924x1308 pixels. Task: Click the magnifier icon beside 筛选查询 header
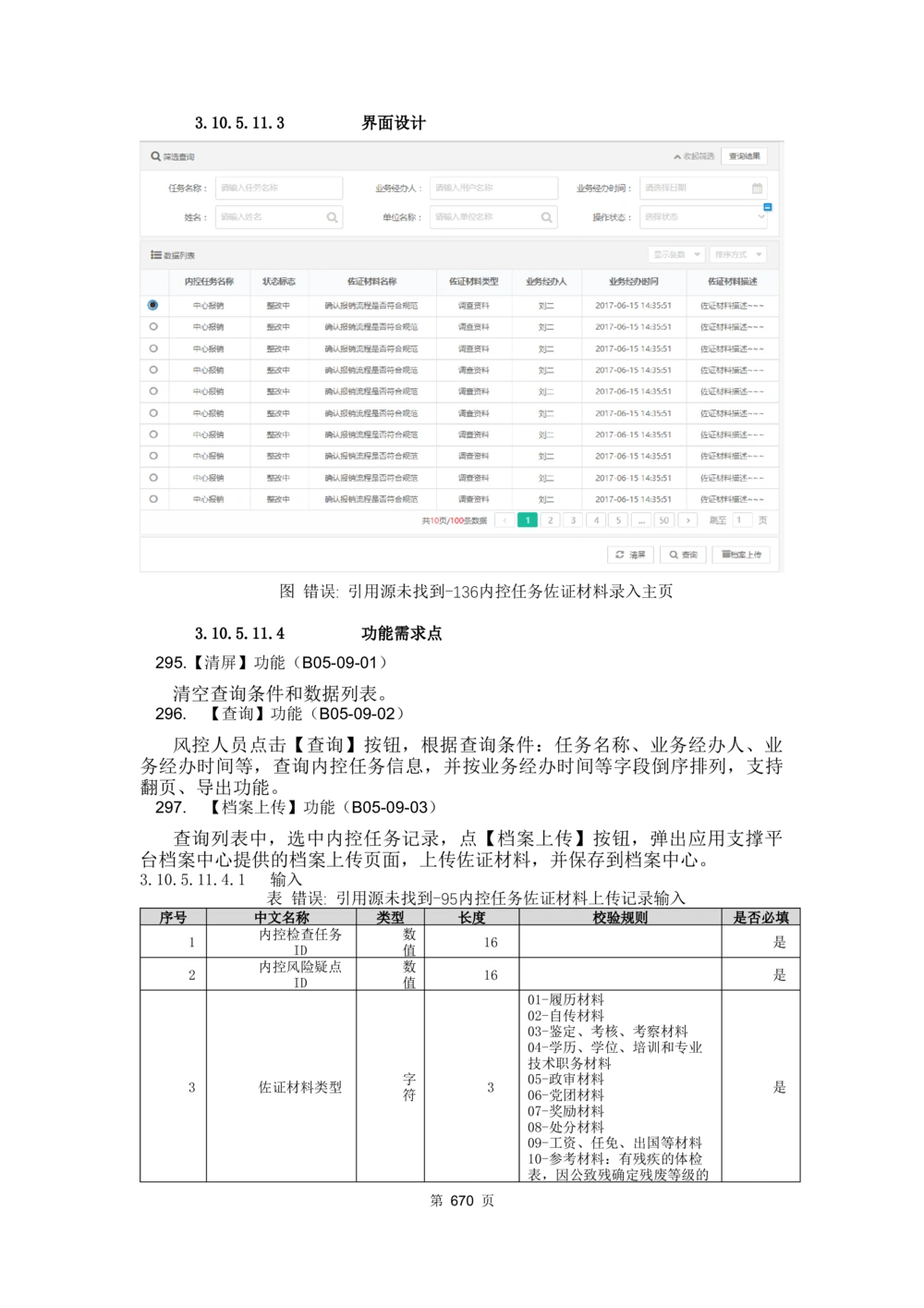click(x=153, y=155)
